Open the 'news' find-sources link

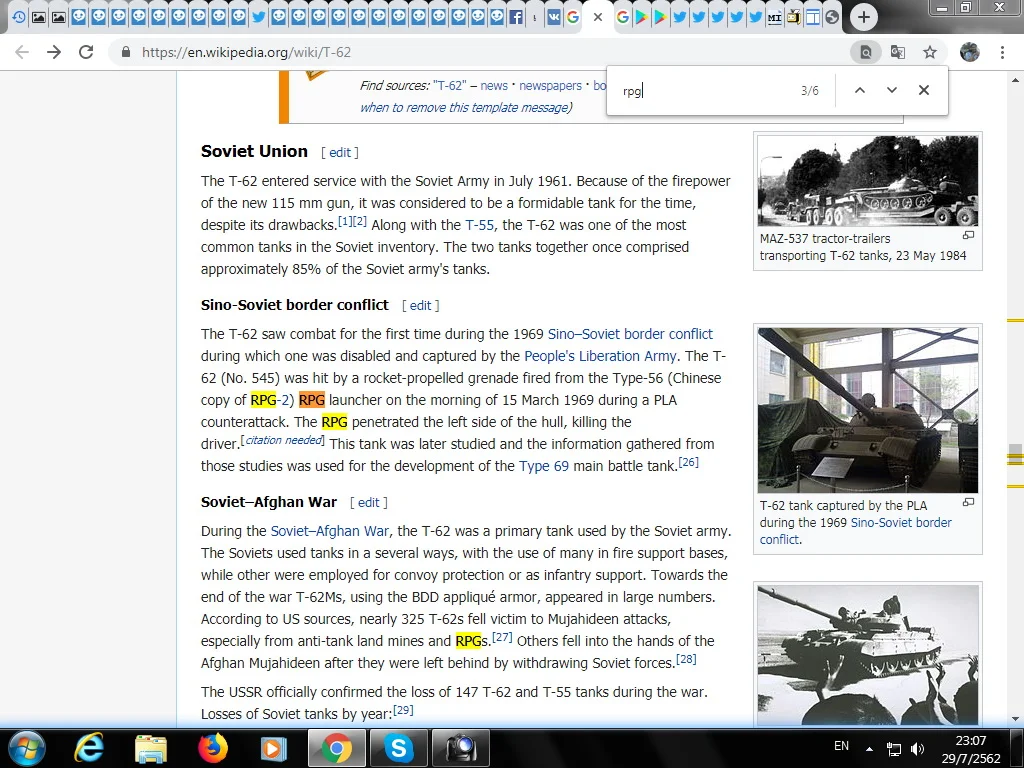pos(494,86)
